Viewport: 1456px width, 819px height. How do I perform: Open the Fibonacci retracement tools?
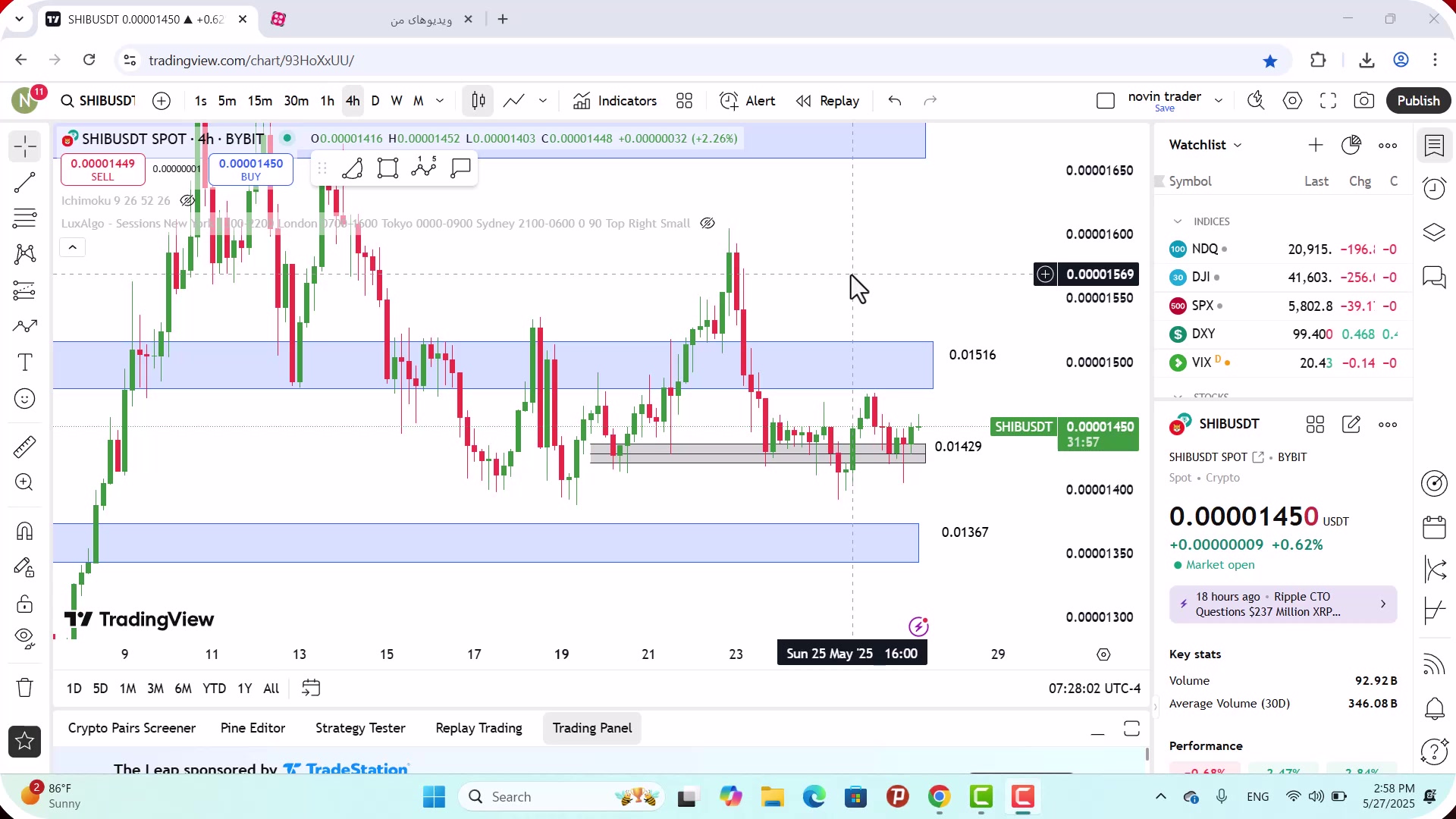pyautogui.click(x=25, y=218)
